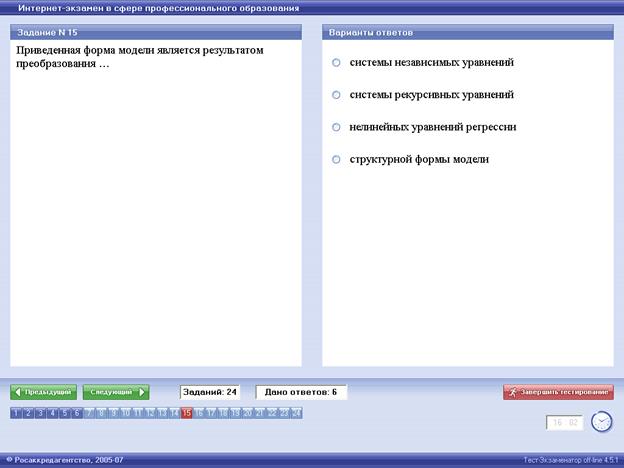Open question 9 in navigator
Screen dimensions: 624x468
pyautogui.click(x=113, y=413)
